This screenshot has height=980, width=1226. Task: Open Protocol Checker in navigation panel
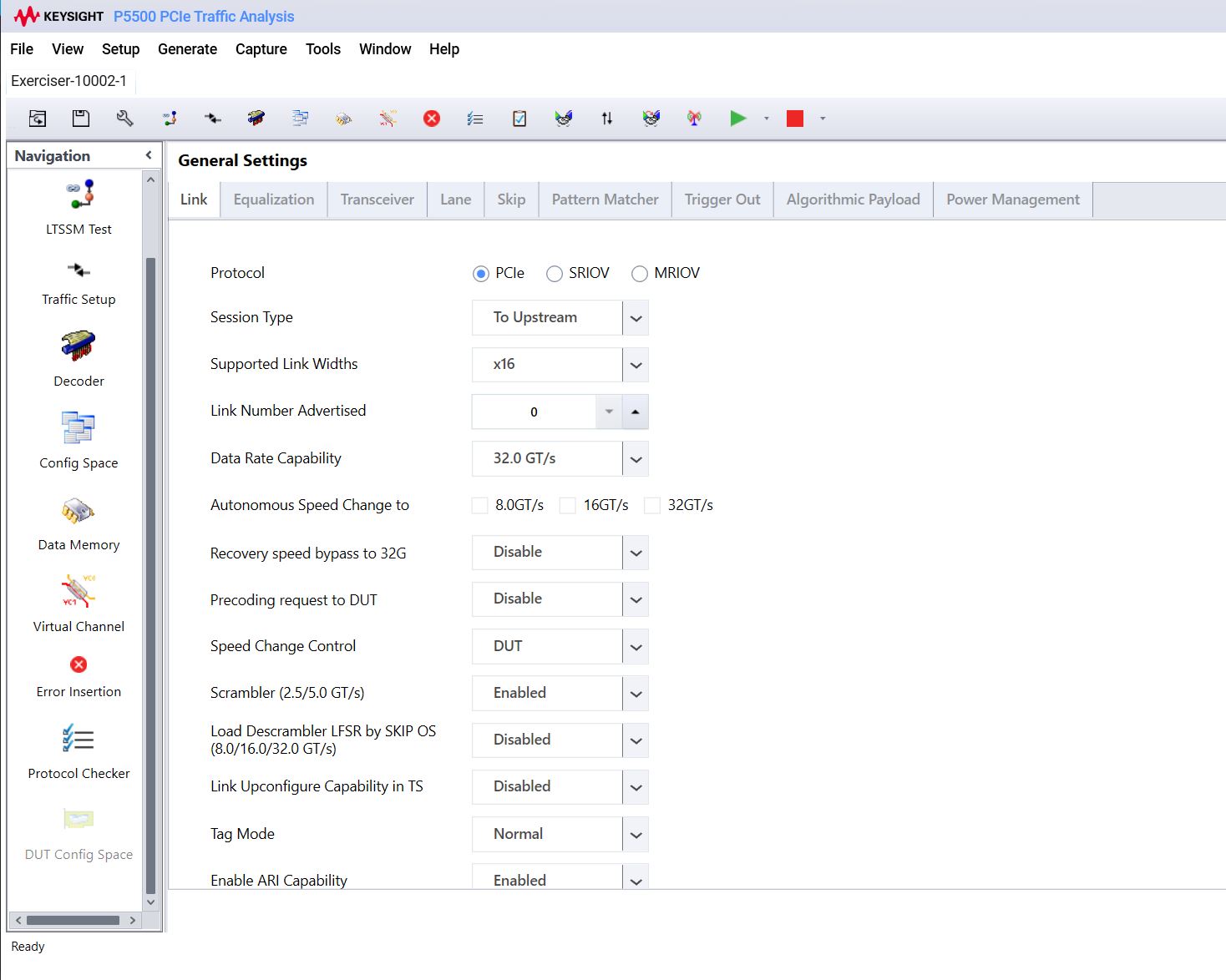click(79, 751)
